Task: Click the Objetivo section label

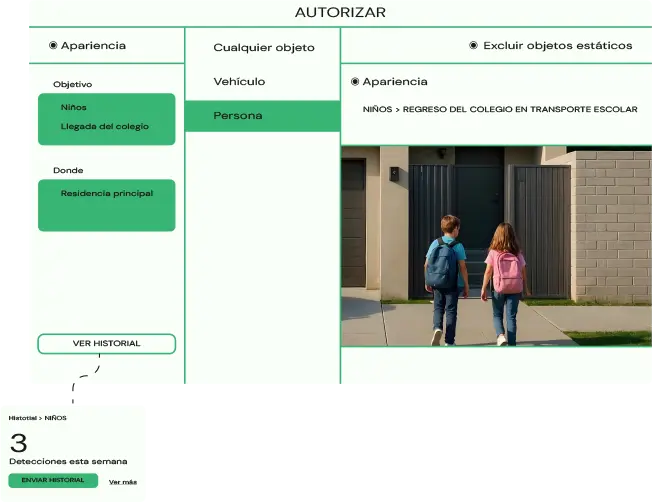Action: (72, 85)
